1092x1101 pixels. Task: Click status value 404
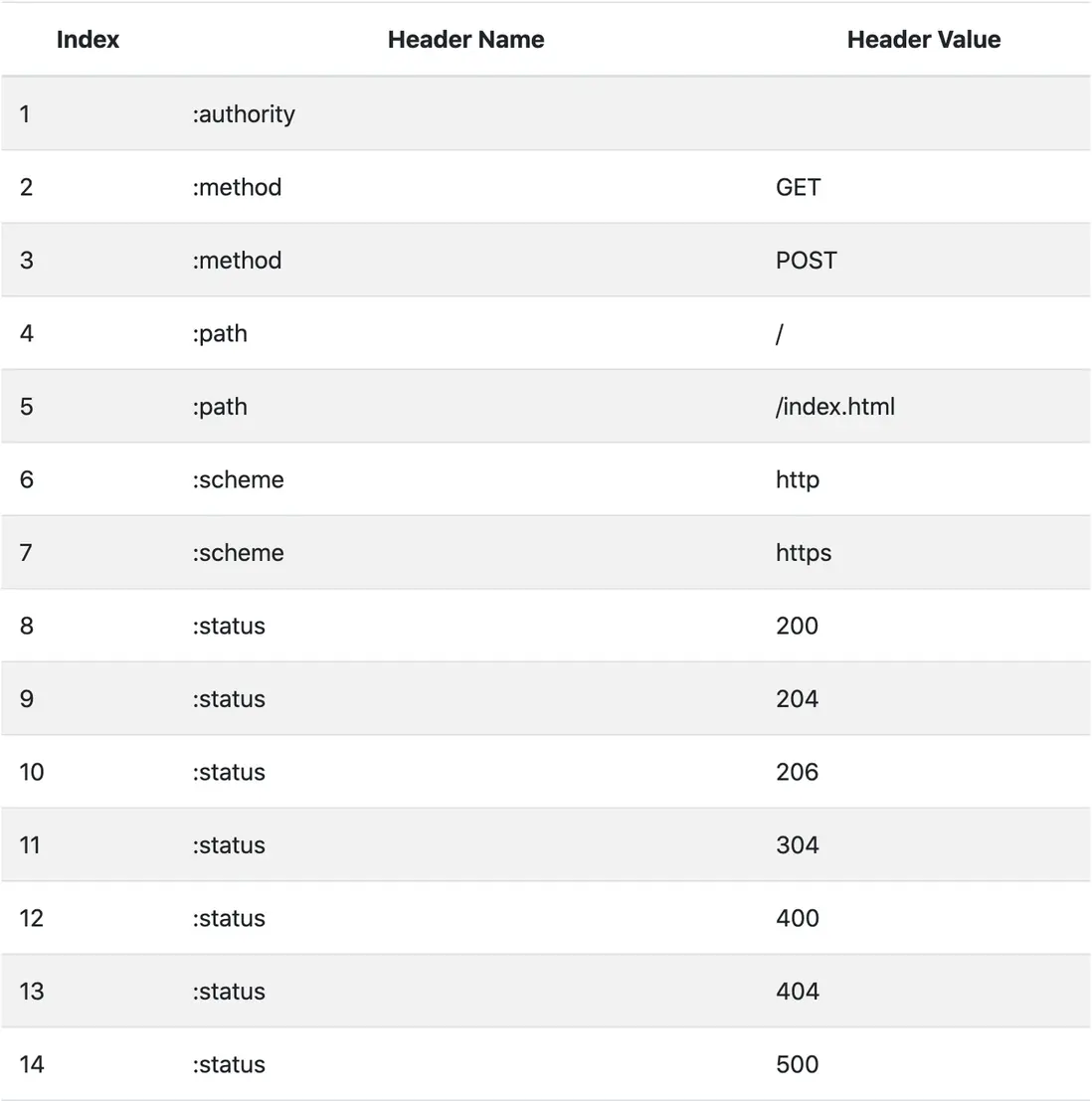(797, 992)
